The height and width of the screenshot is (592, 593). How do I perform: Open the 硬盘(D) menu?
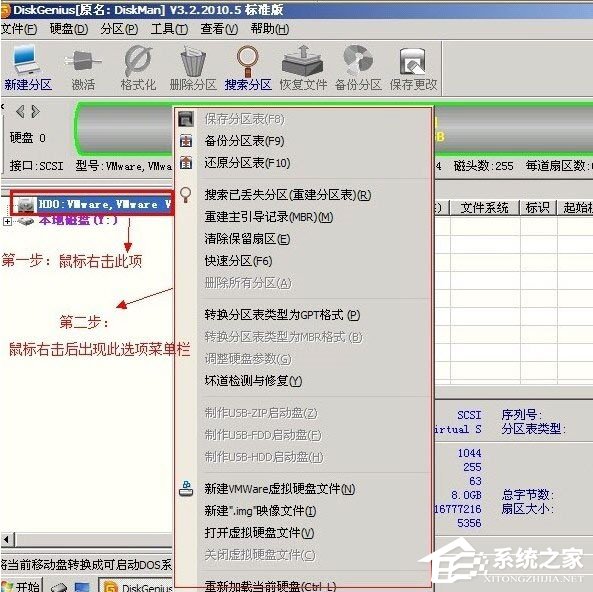[x=68, y=29]
